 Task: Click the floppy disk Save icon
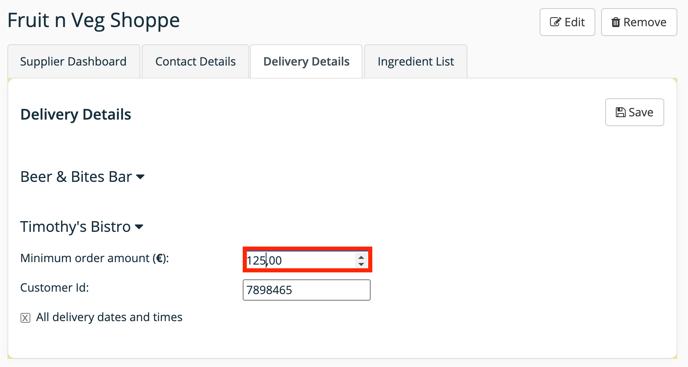620,112
